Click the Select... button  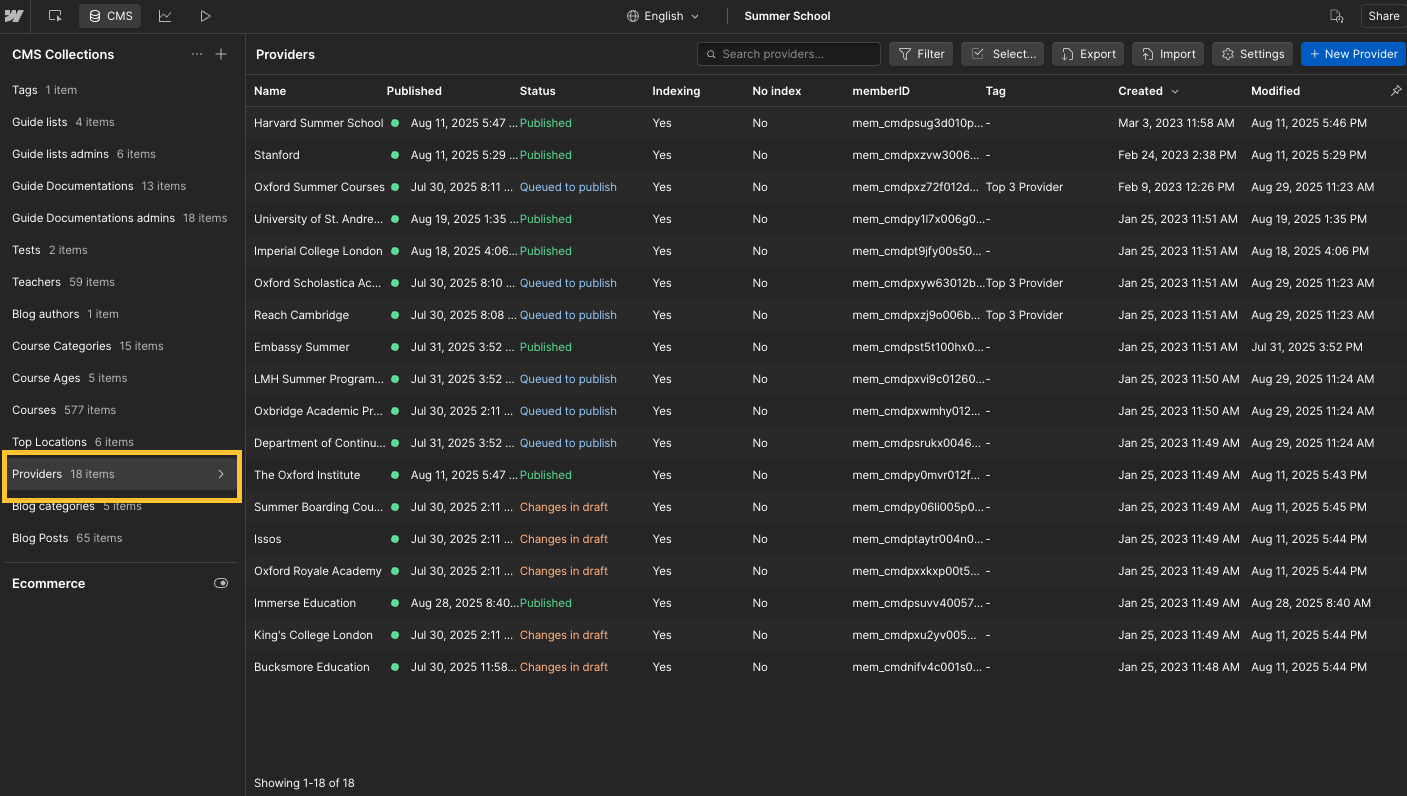(x=1003, y=54)
